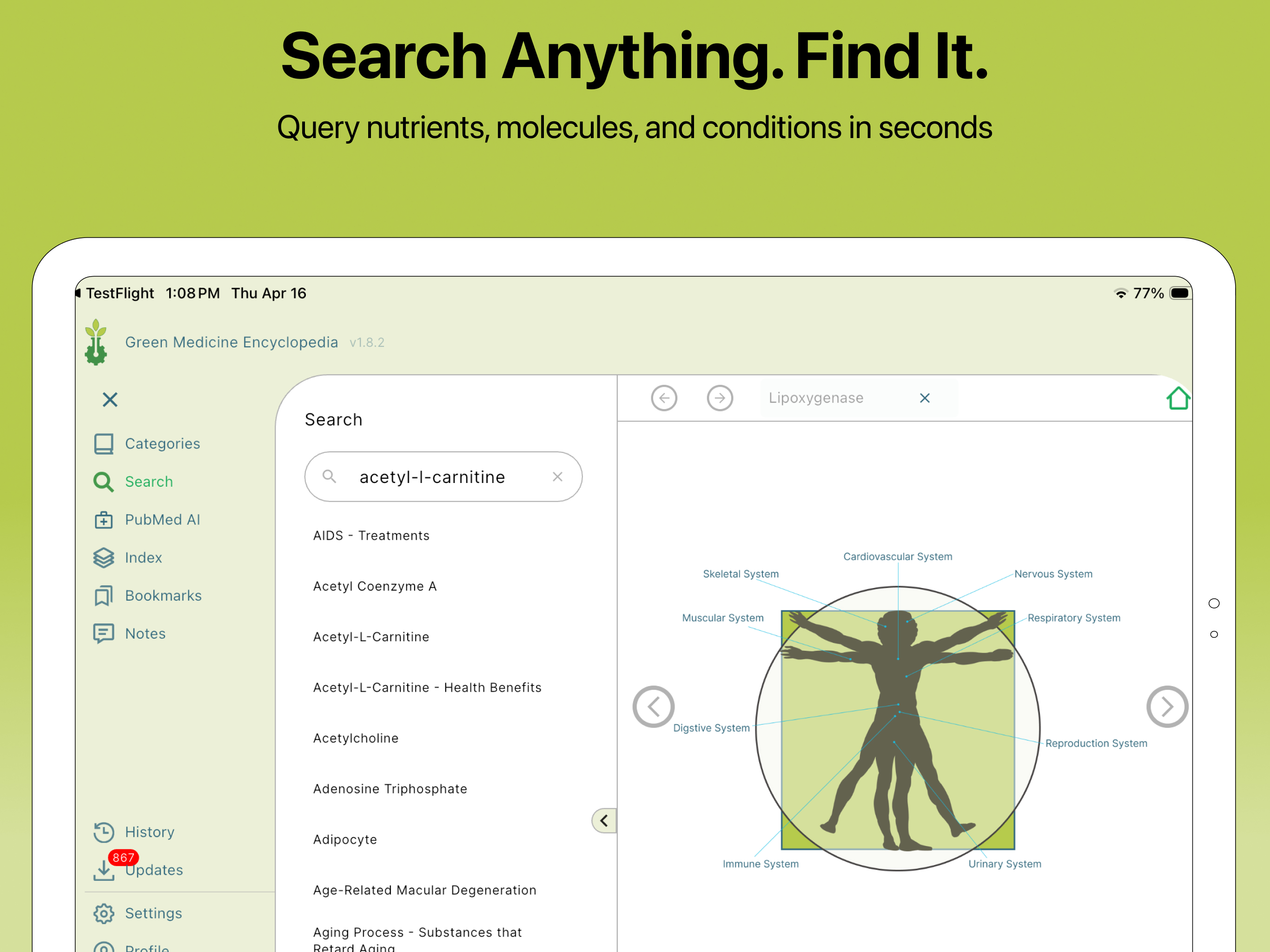Screen dimensions: 1270x952
Task: Open Categories menu item
Action: click(x=163, y=444)
